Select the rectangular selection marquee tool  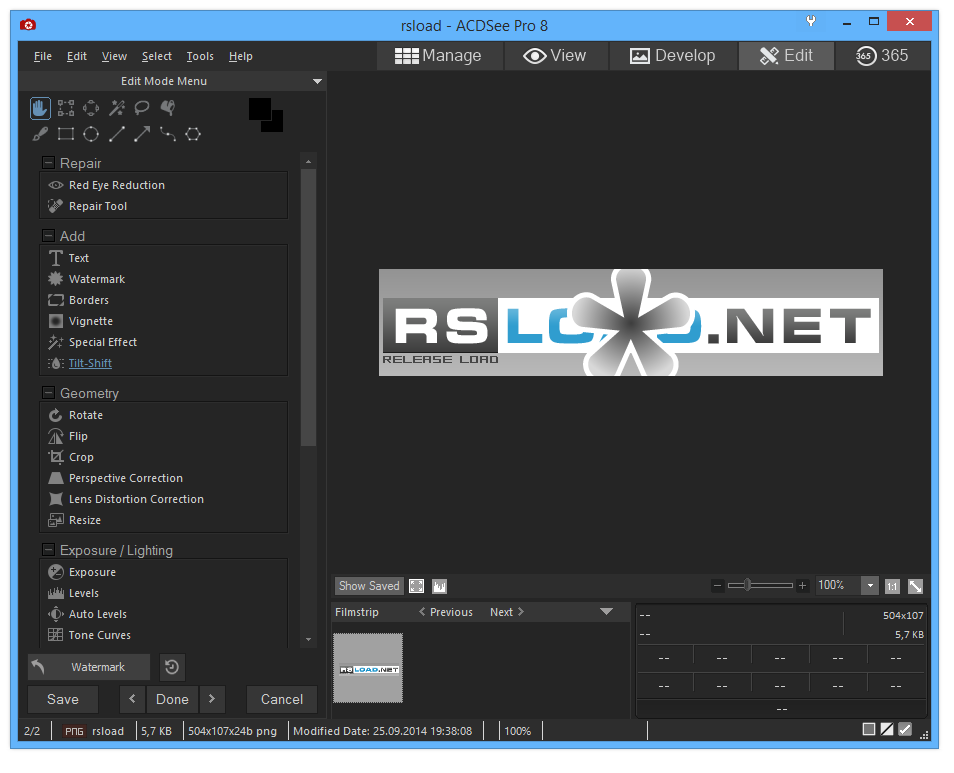tap(66, 108)
